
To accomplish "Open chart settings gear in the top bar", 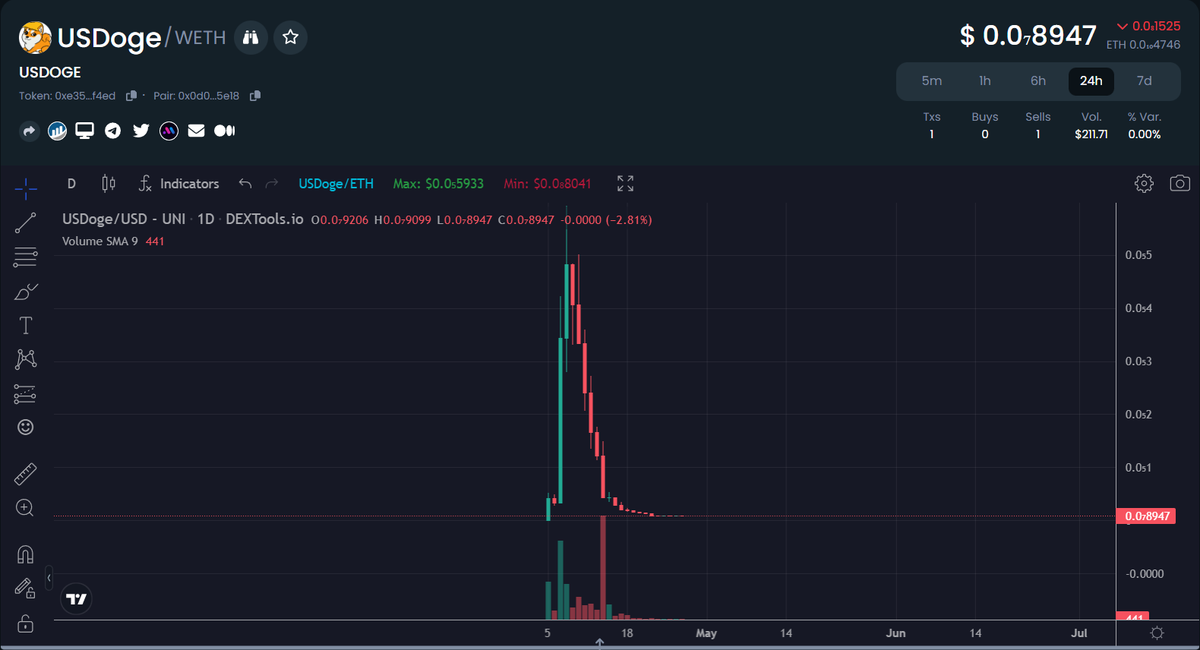I will click(1144, 183).
